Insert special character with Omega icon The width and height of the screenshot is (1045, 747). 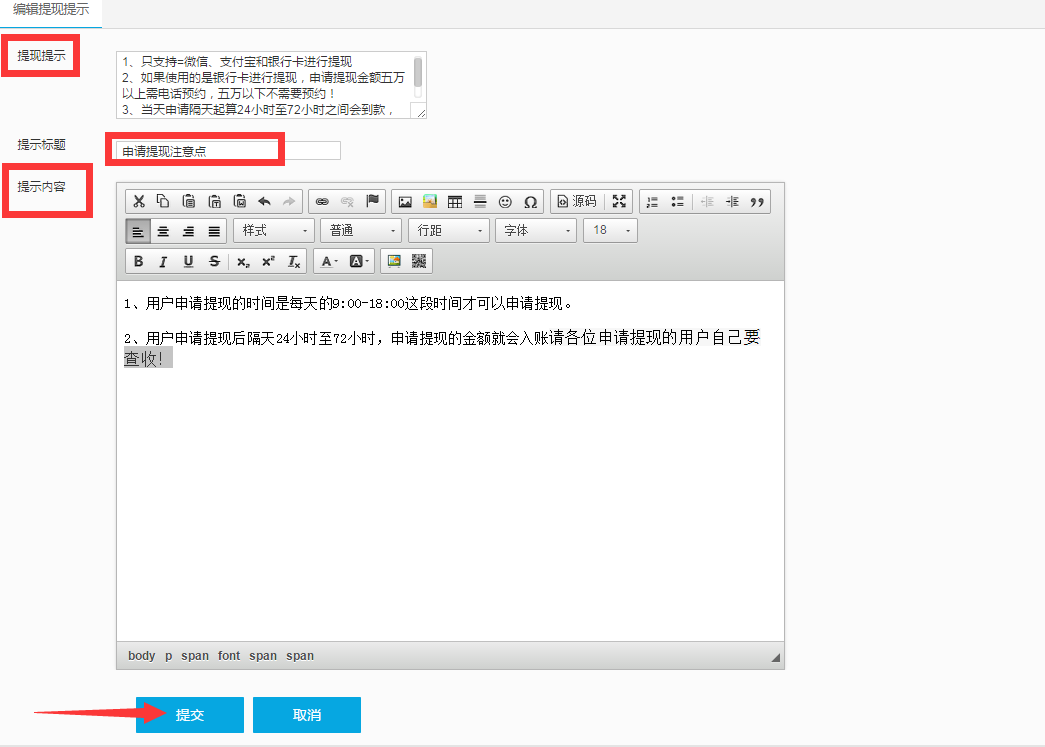click(530, 201)
